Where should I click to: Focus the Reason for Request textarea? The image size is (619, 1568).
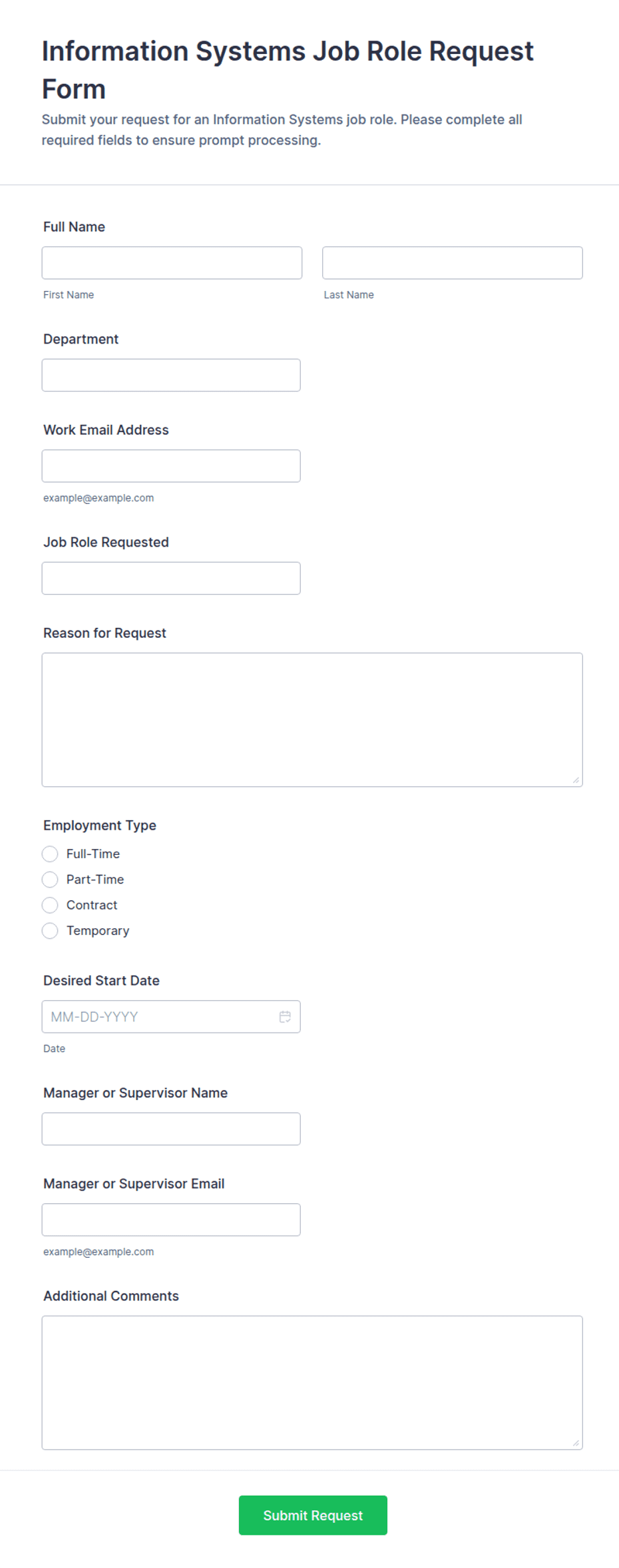312,720
